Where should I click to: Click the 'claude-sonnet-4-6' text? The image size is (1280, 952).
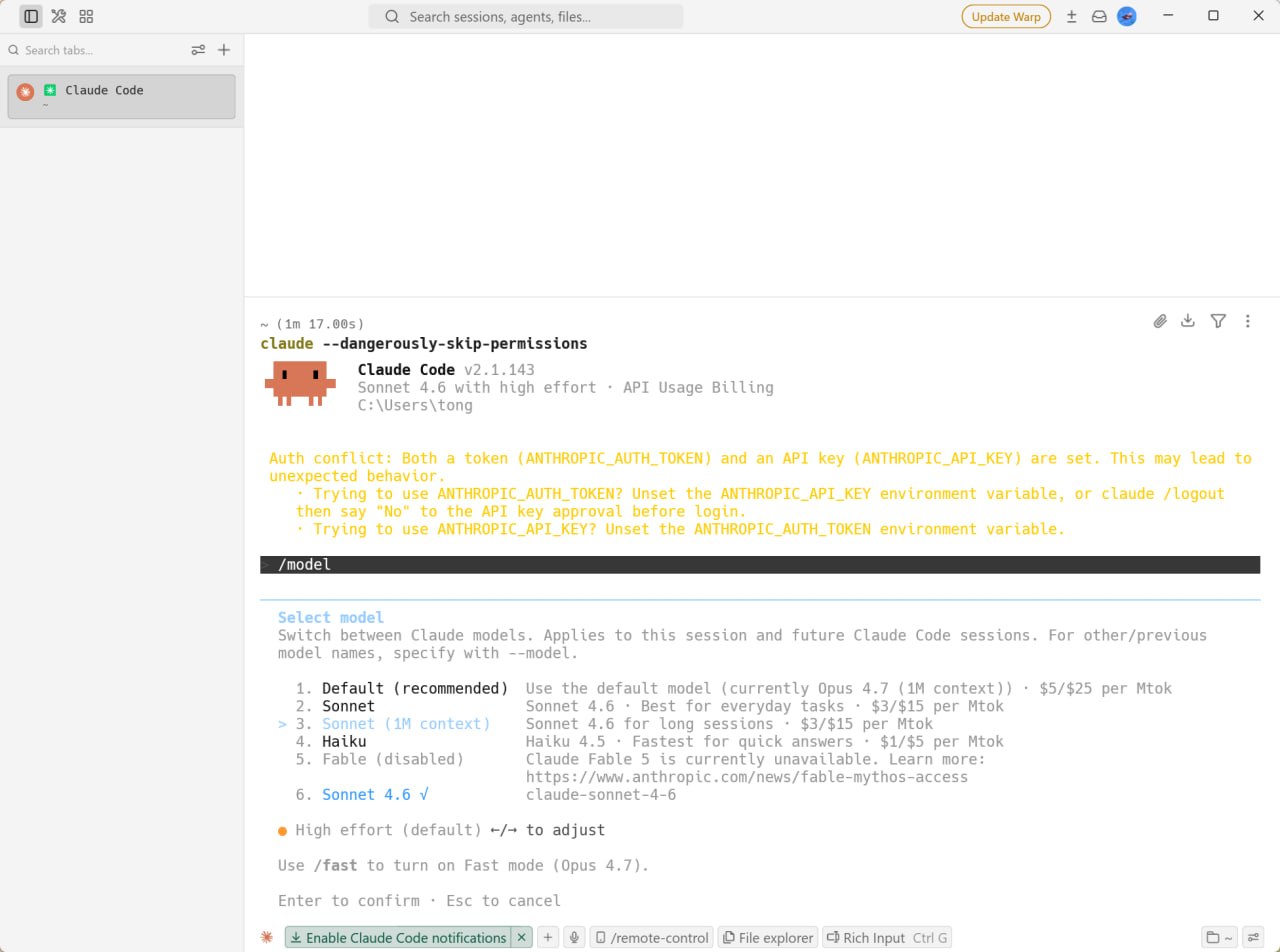click(x=601, y=795)
